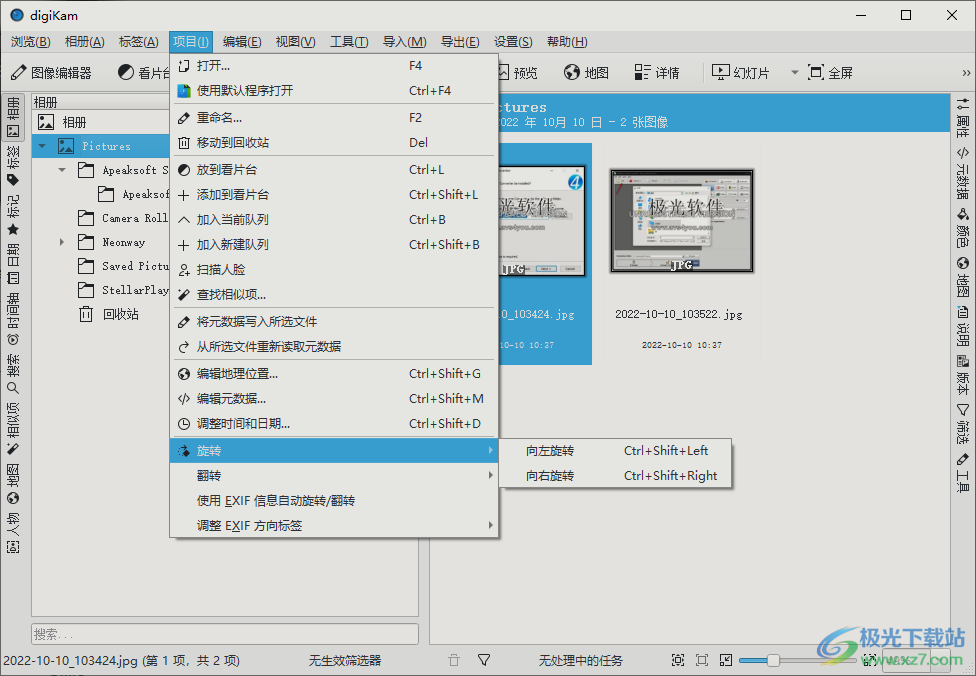Viewport: 976px width, 676px height.
Task: Expand the Neonway album folder
Action: click(60, 241)
